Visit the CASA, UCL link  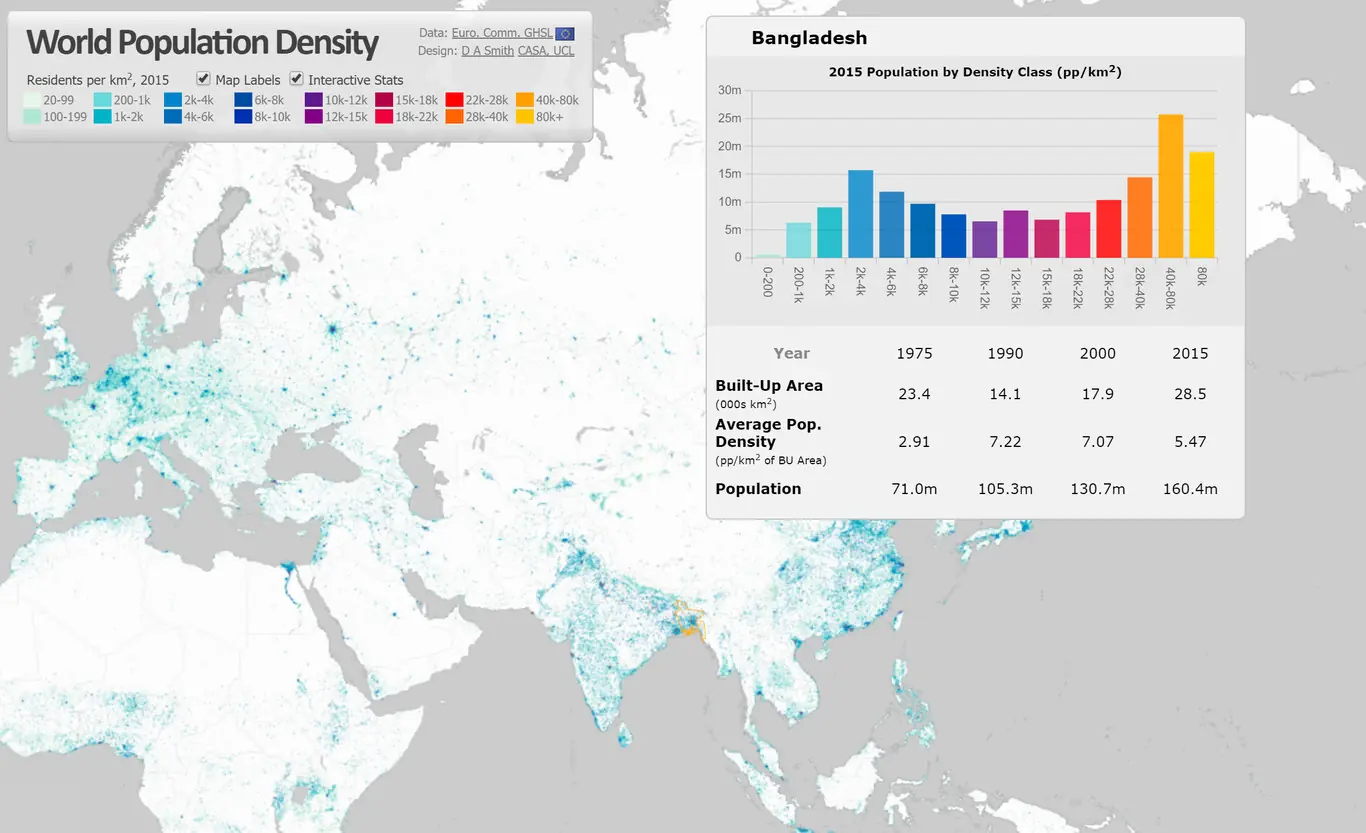[546, 50]
